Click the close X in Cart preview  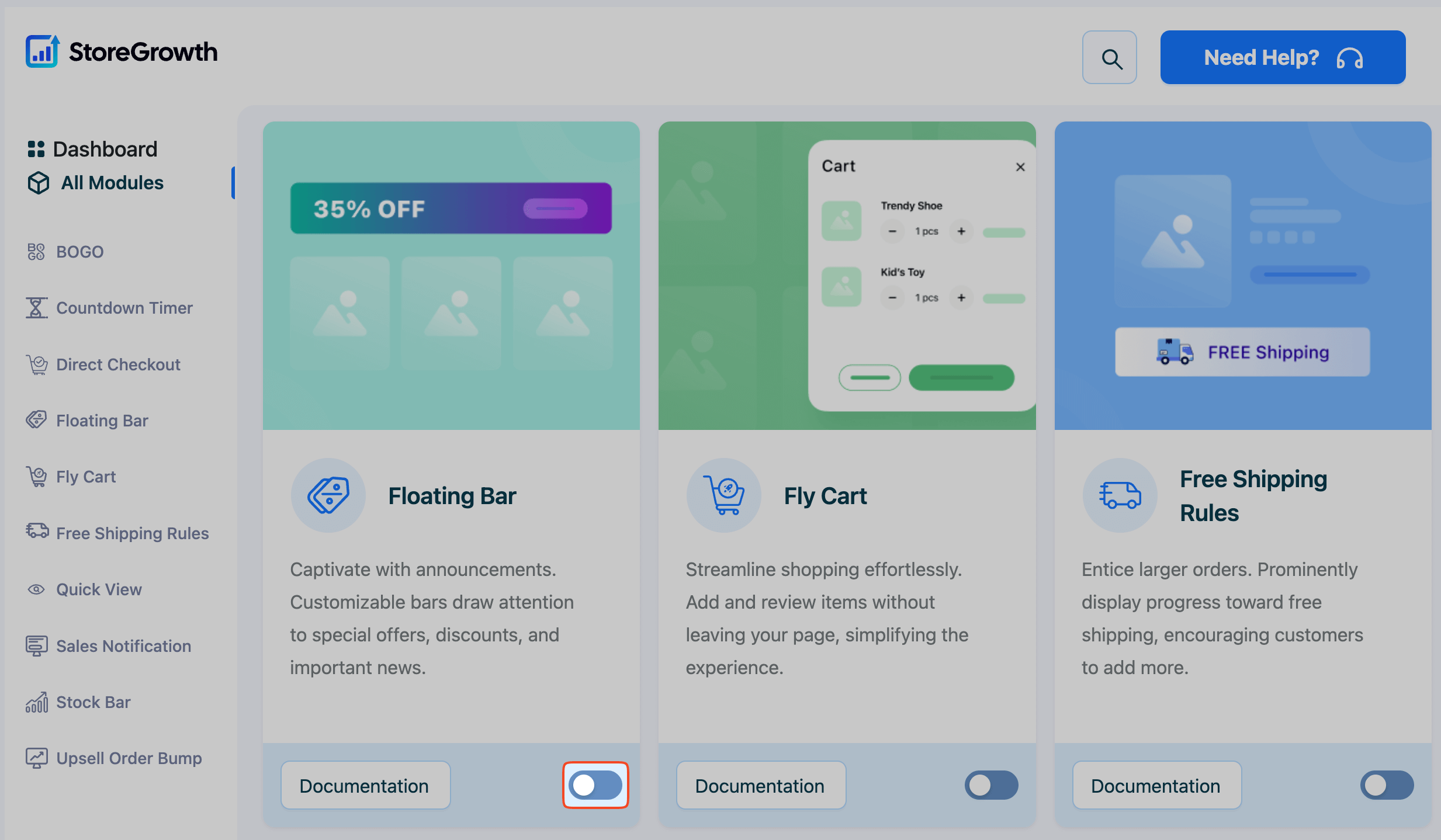[x=1020, y=167]
